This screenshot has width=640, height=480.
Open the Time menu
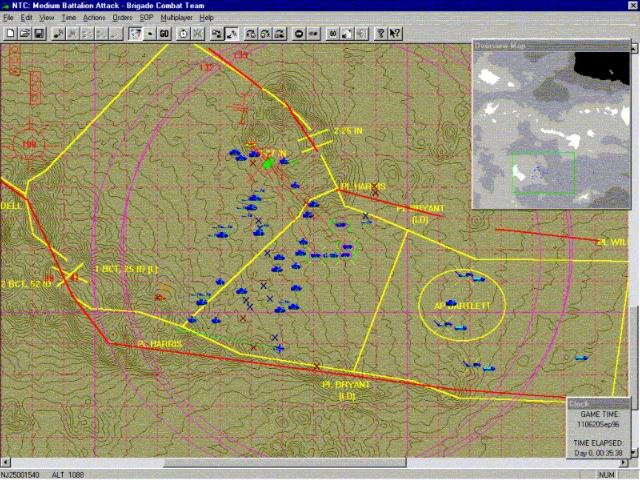pyautogui.click(x=68, y=18)
